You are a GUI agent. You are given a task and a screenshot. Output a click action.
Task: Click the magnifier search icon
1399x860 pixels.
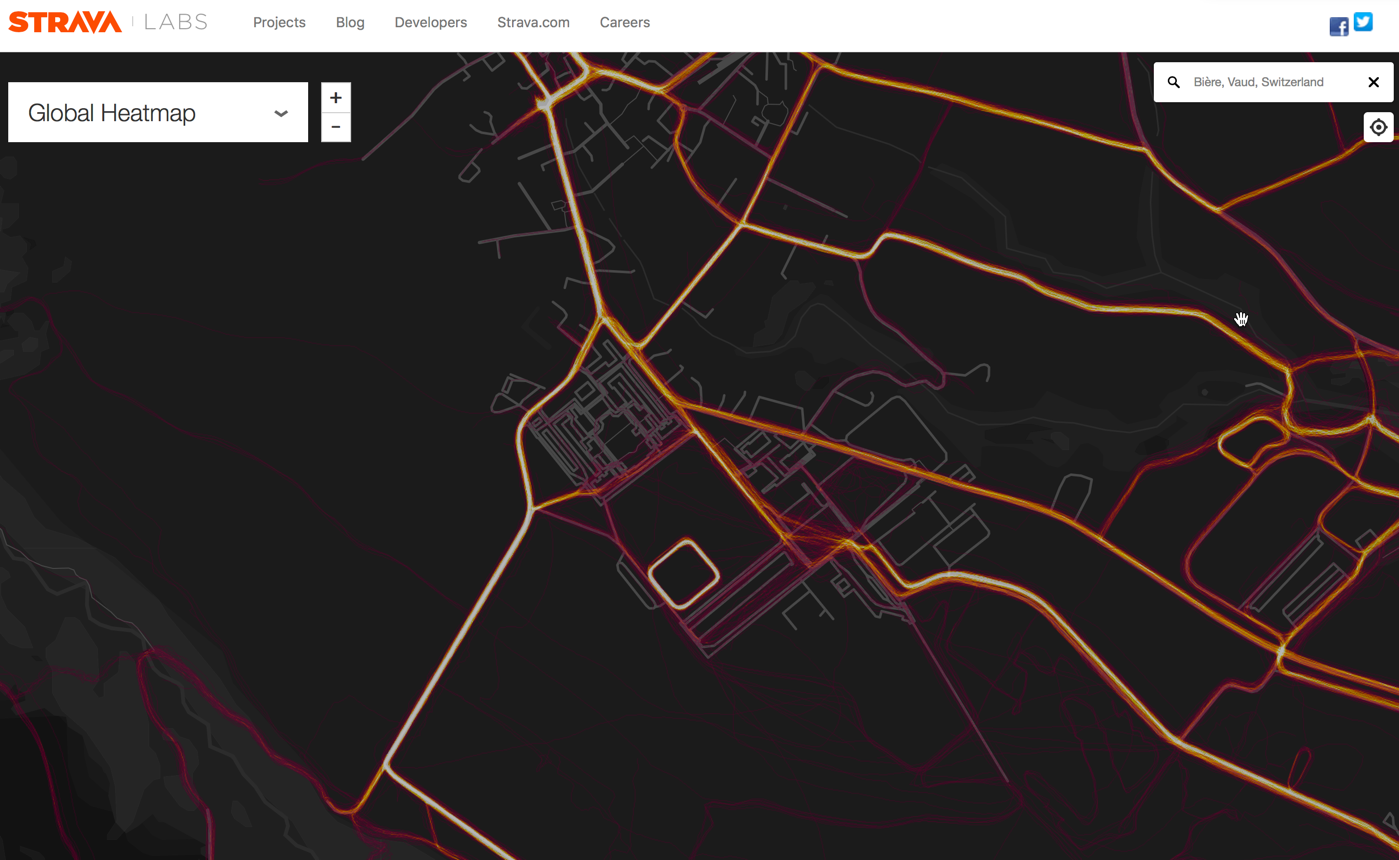[x=1174, y=82]
